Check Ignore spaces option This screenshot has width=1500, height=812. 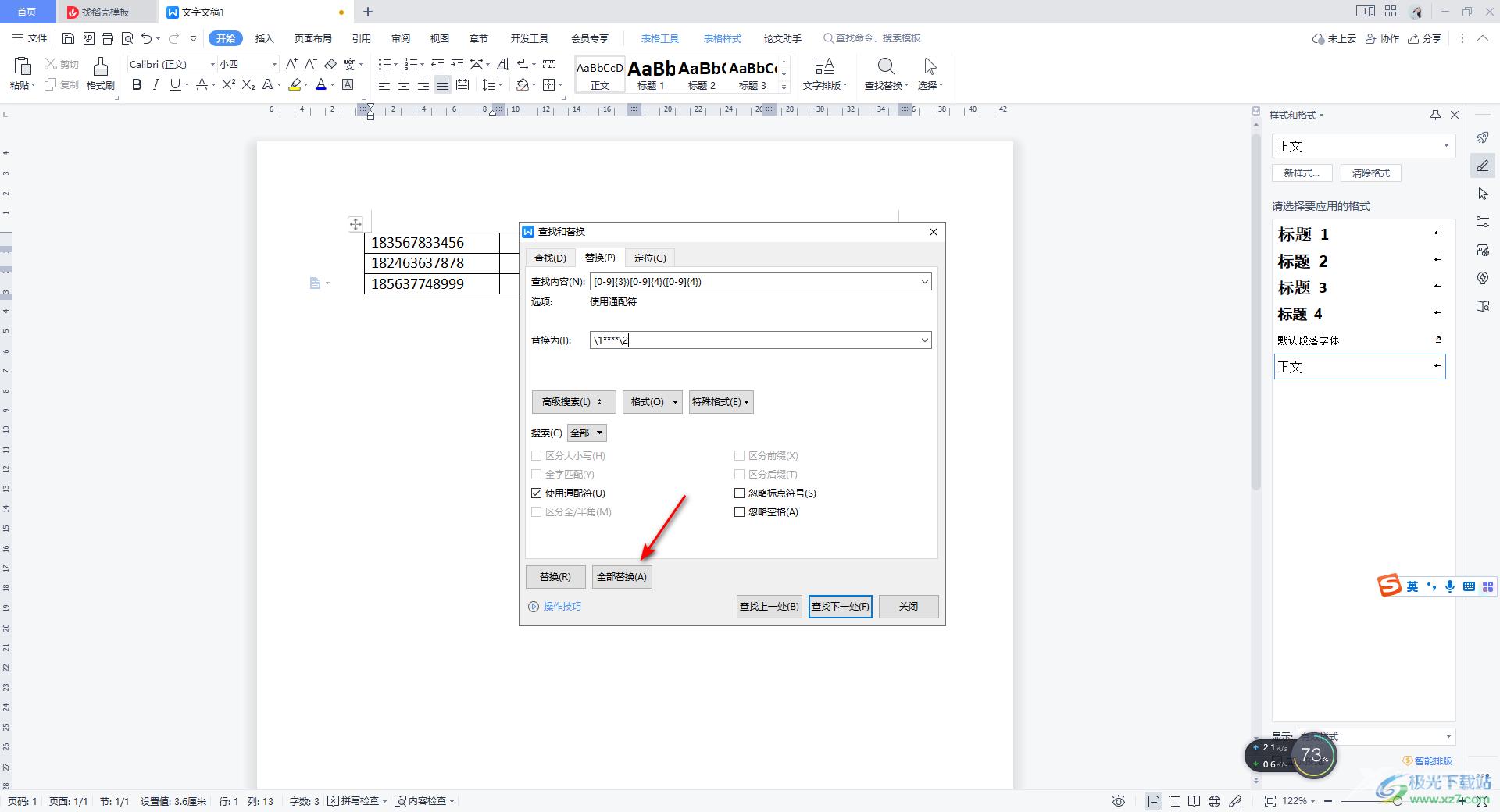pyautogui.click(x=739, y=511)
